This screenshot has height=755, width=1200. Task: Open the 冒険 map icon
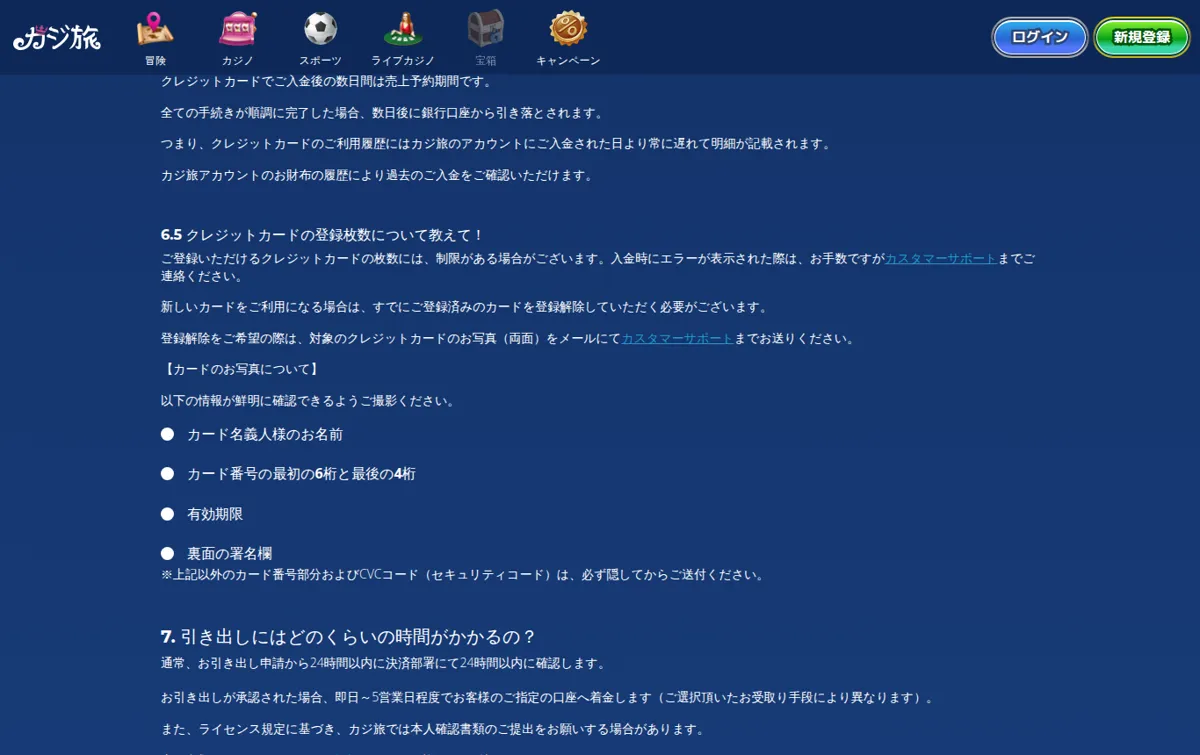pos(155,28)
